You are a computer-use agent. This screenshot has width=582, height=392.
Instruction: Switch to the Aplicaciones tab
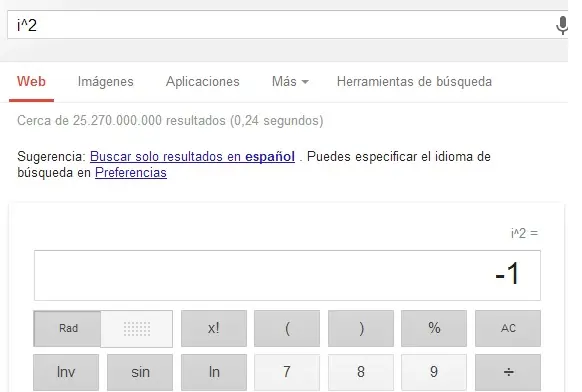203,81
